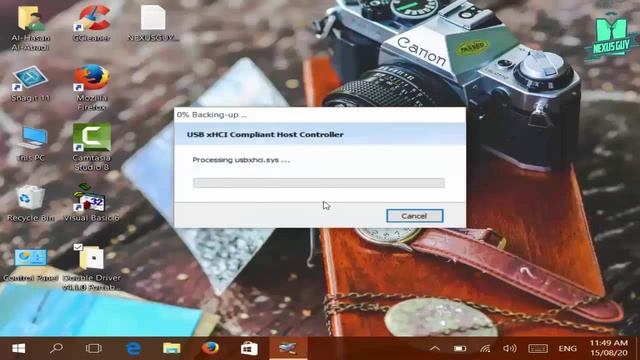Screen dimensions: 640x360
Task: Open touch keyboard tray icon
Action: coord(538,349)
